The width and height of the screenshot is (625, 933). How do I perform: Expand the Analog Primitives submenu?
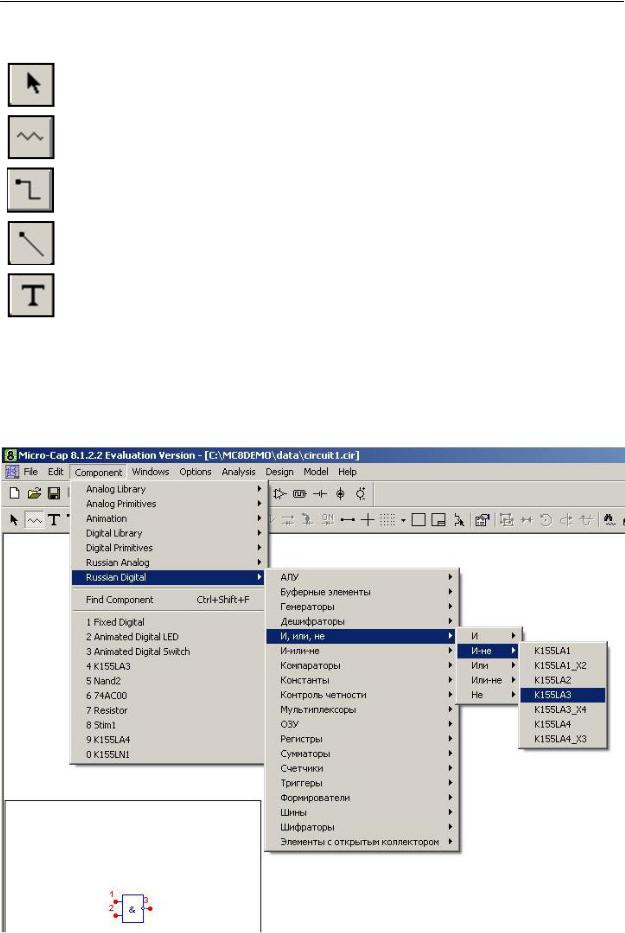[167, 503]
